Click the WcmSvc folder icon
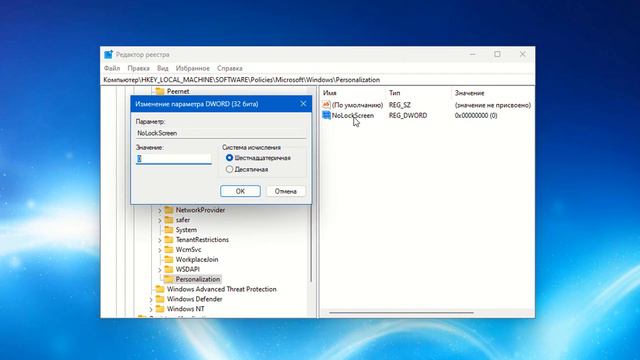 [x=169, y=249]
